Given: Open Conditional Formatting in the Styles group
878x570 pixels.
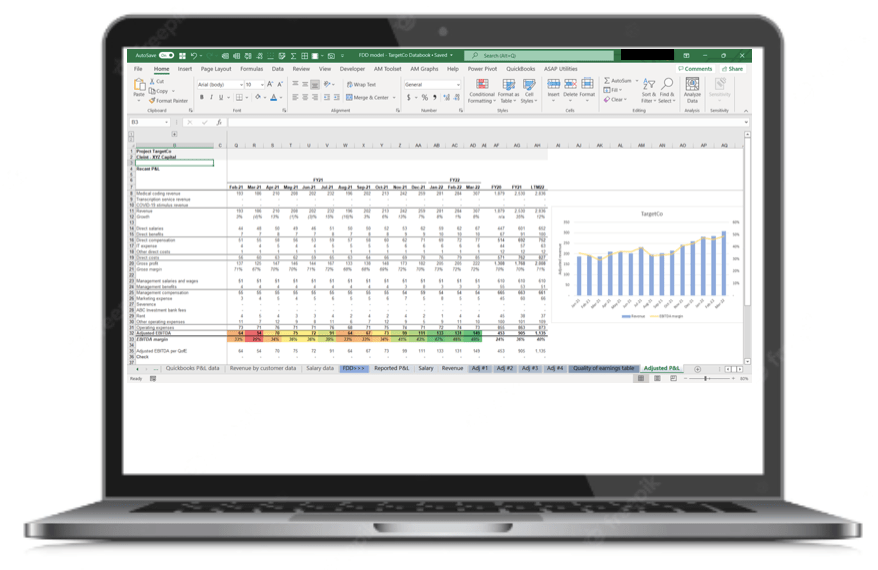Looking at the screenshot, I should click(x=481, y=90).
